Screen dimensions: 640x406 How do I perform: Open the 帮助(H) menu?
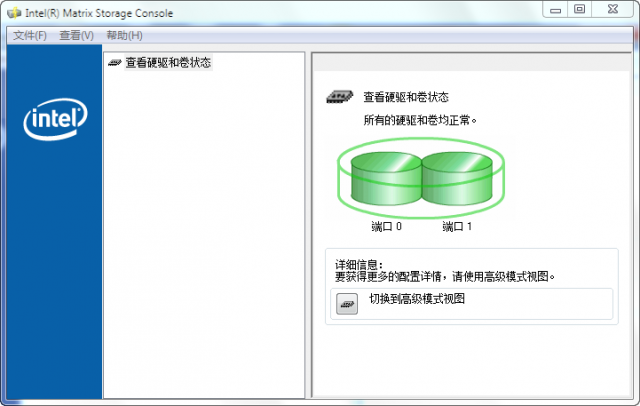pyautogui.click(x=124, y=35)
